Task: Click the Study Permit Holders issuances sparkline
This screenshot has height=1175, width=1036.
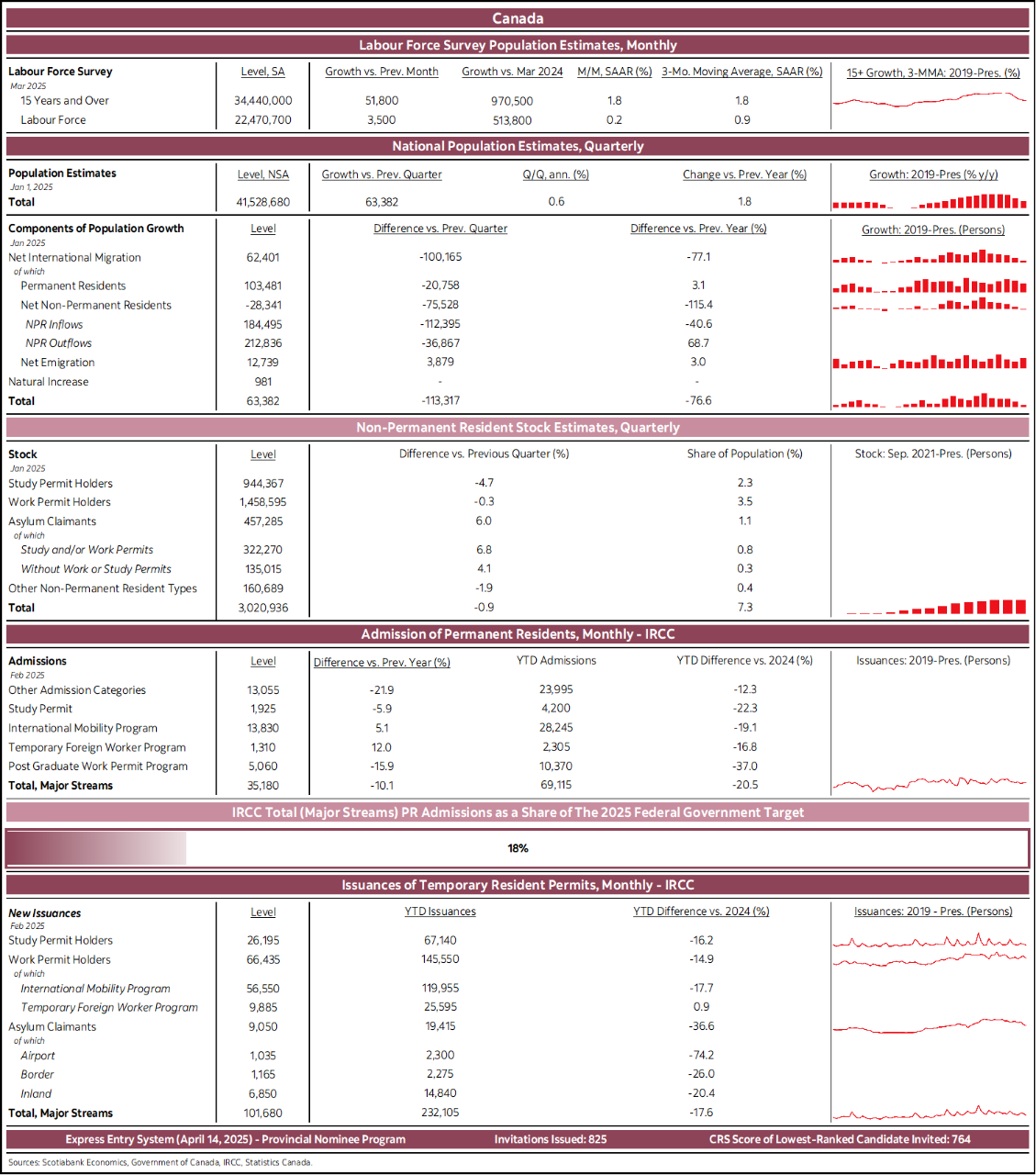Action: point(930,941)
